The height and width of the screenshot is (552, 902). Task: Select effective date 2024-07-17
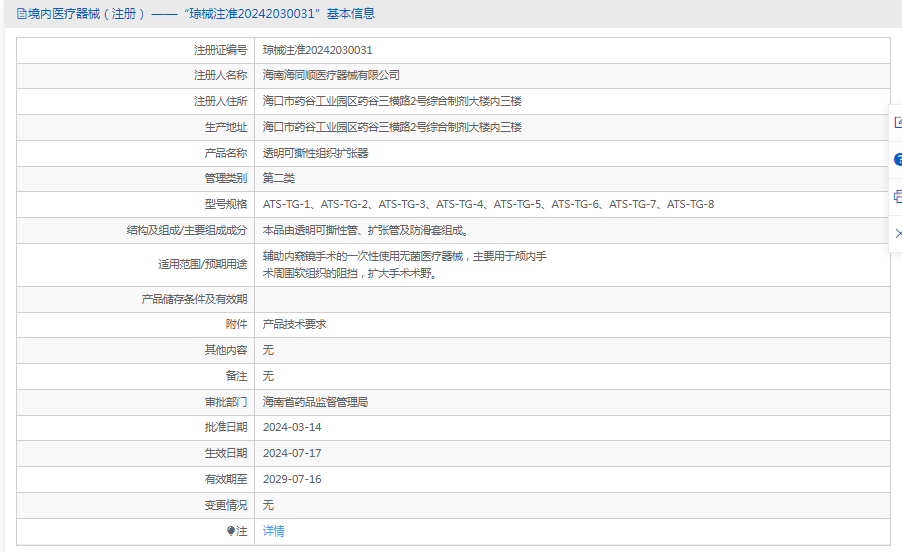[292, 453]
